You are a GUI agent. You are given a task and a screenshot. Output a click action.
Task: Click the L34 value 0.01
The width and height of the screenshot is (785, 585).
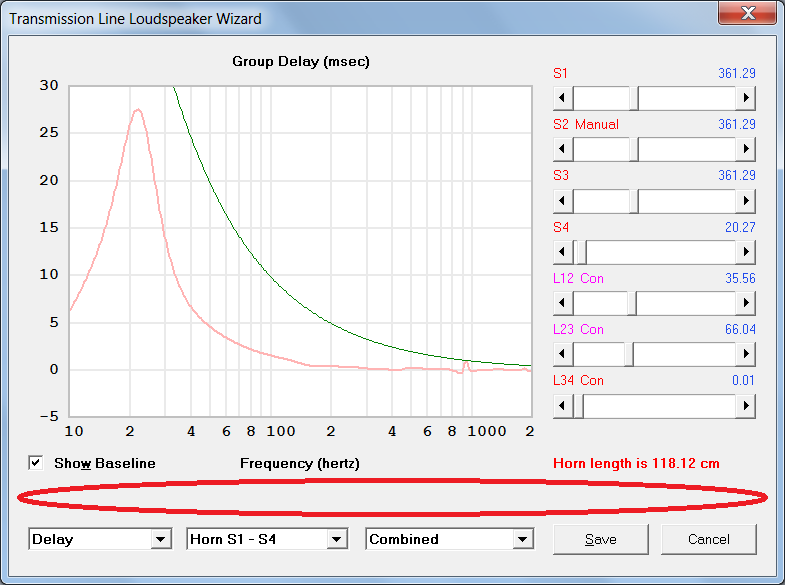pos(743,380)
